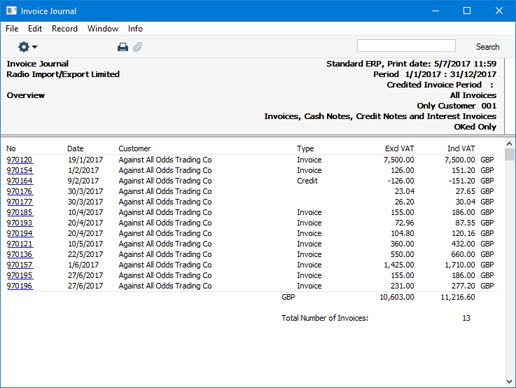Viewport: 516px width, 388px height.
Task: Open the Window menu
Action: 103,29
